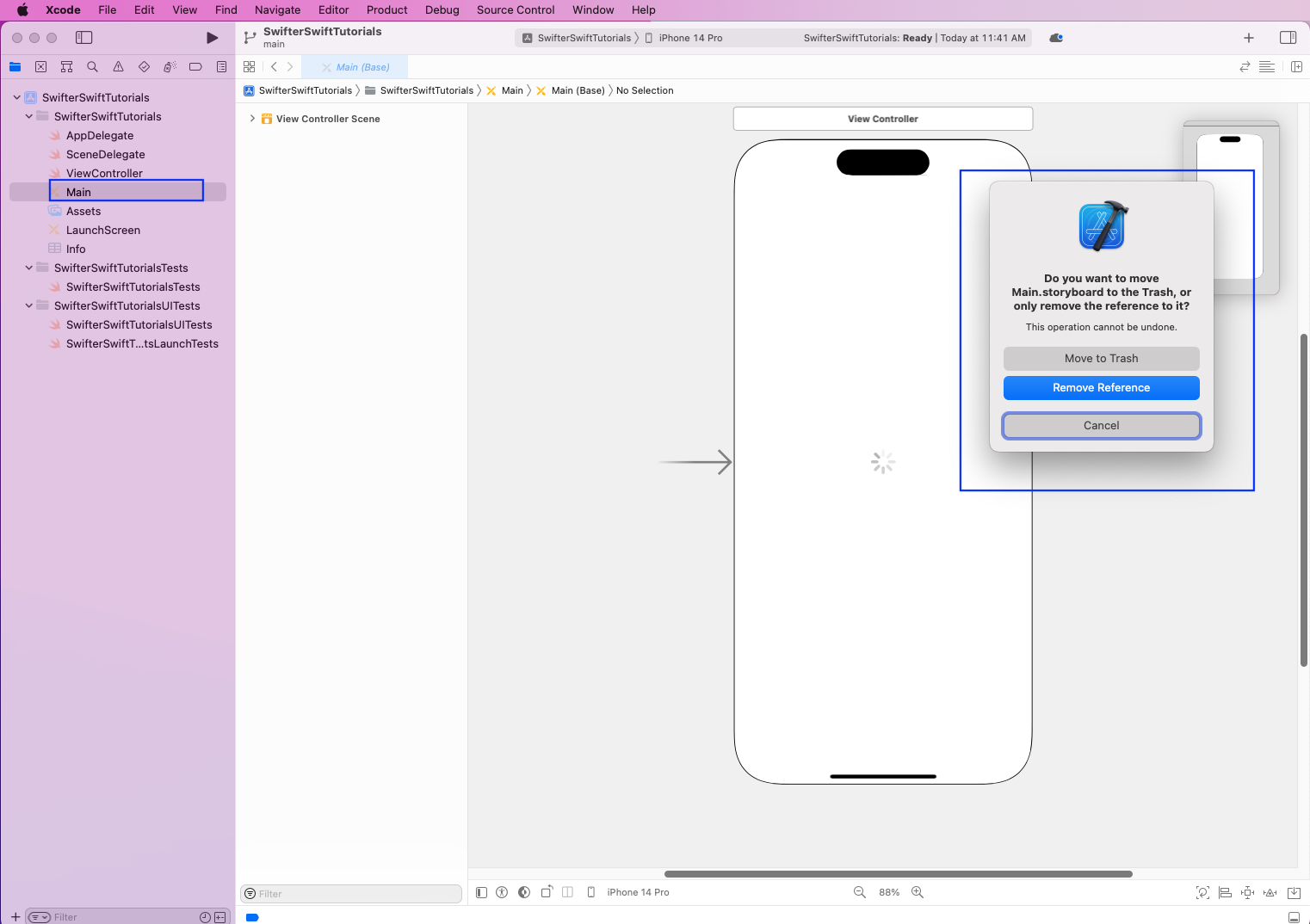Open the adjust editor options icon
The height and width of the screenshot is (924, 1310).
(1267, 67)
